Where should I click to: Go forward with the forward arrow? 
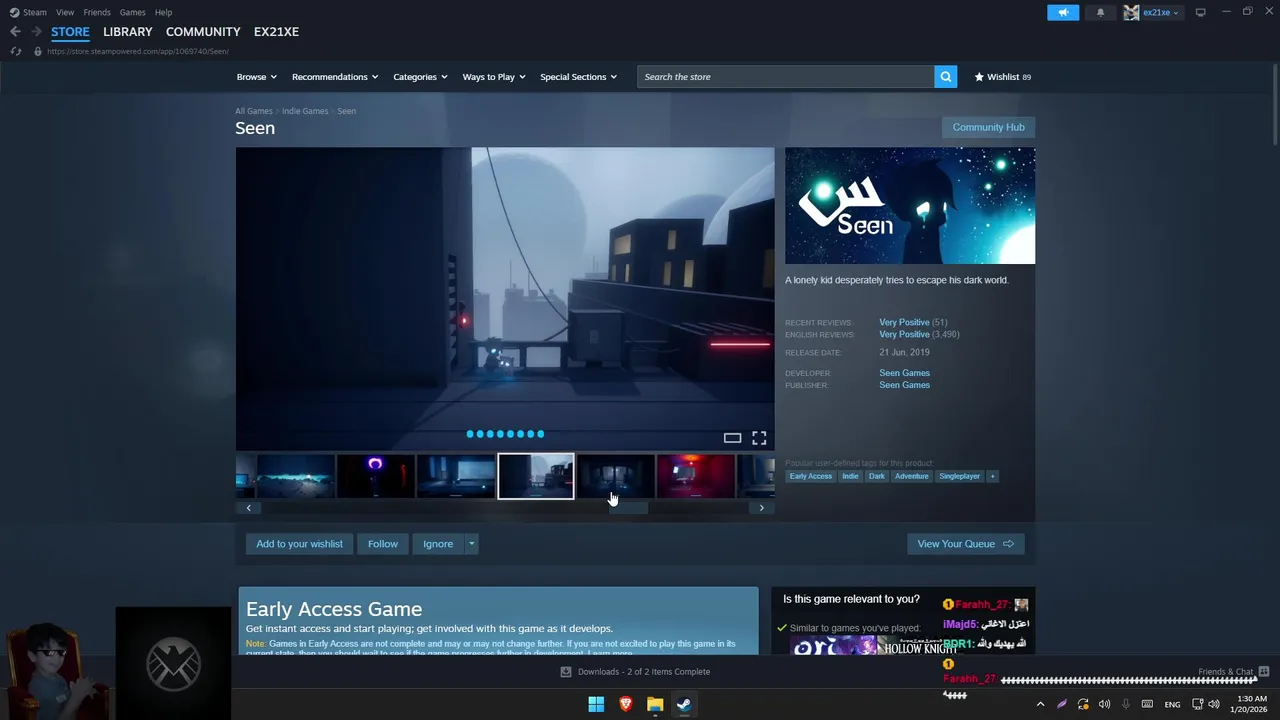coord(36,32)
